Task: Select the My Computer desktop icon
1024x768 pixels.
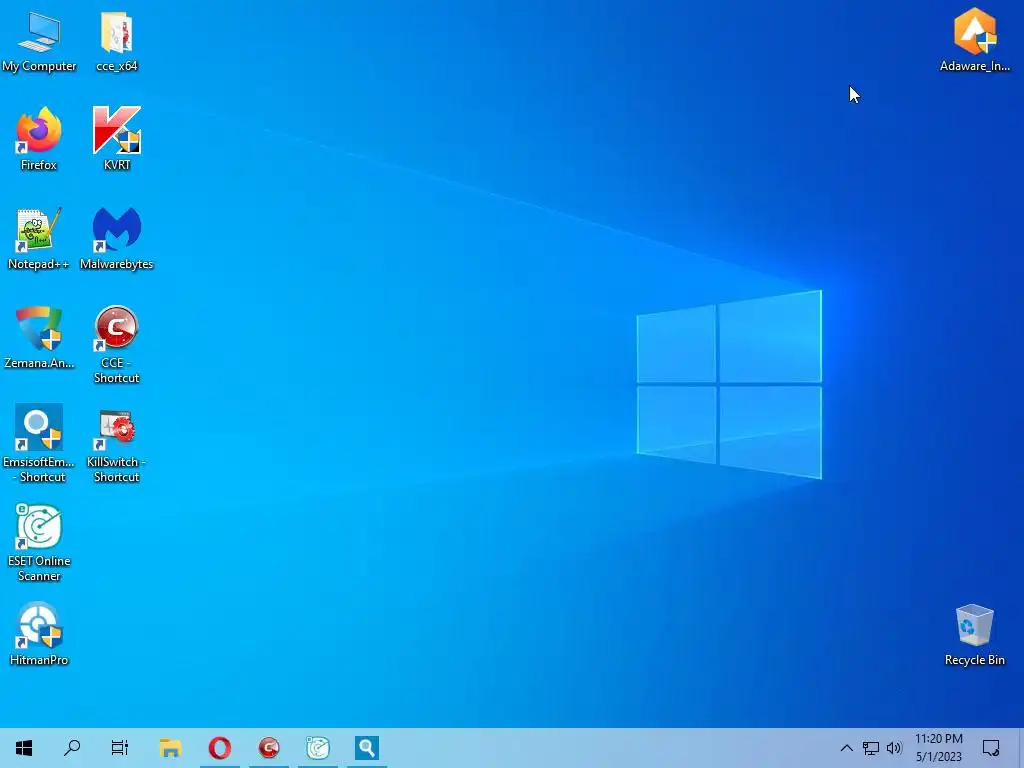Action: tap(39, 40)
